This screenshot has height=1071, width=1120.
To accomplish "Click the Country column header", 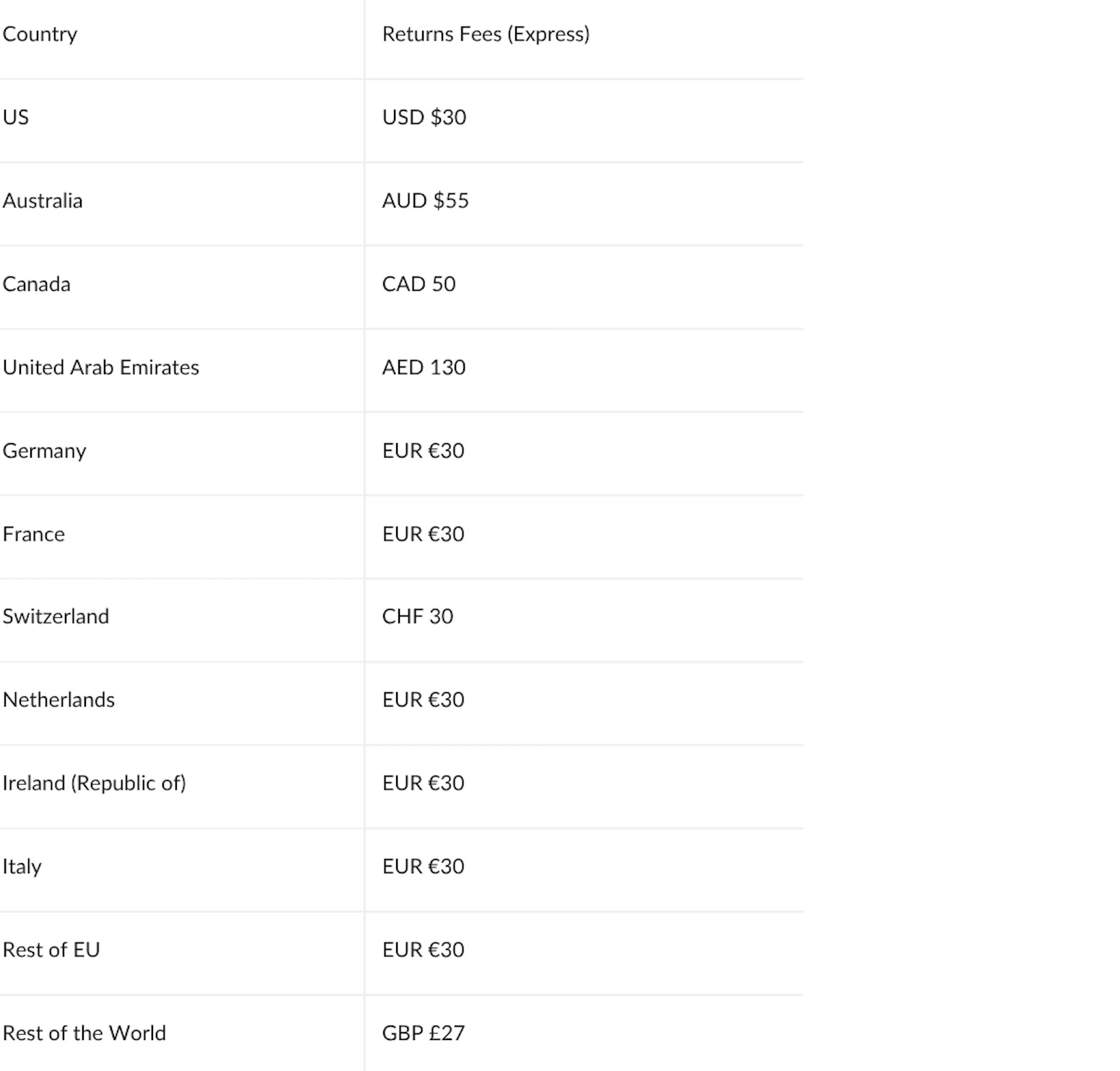I will [40, 34].
